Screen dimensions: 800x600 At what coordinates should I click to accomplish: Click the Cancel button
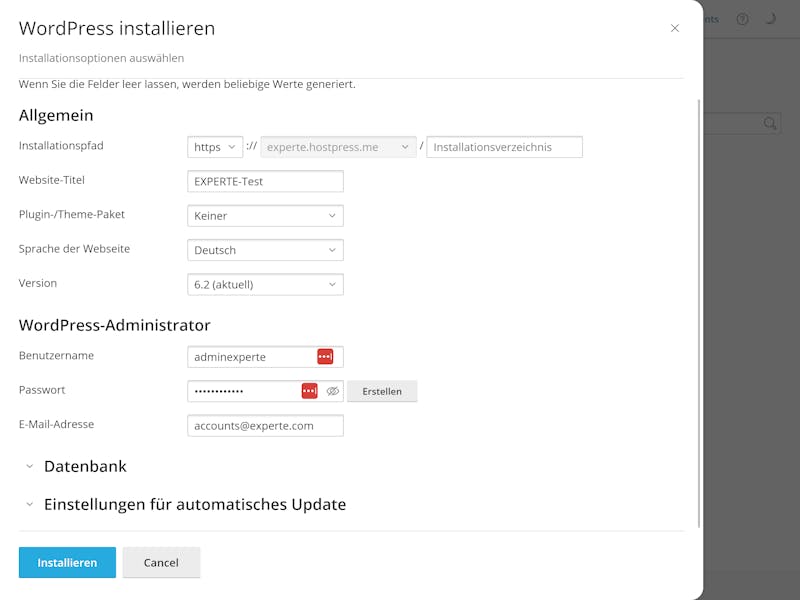click(x=161, y=563)
